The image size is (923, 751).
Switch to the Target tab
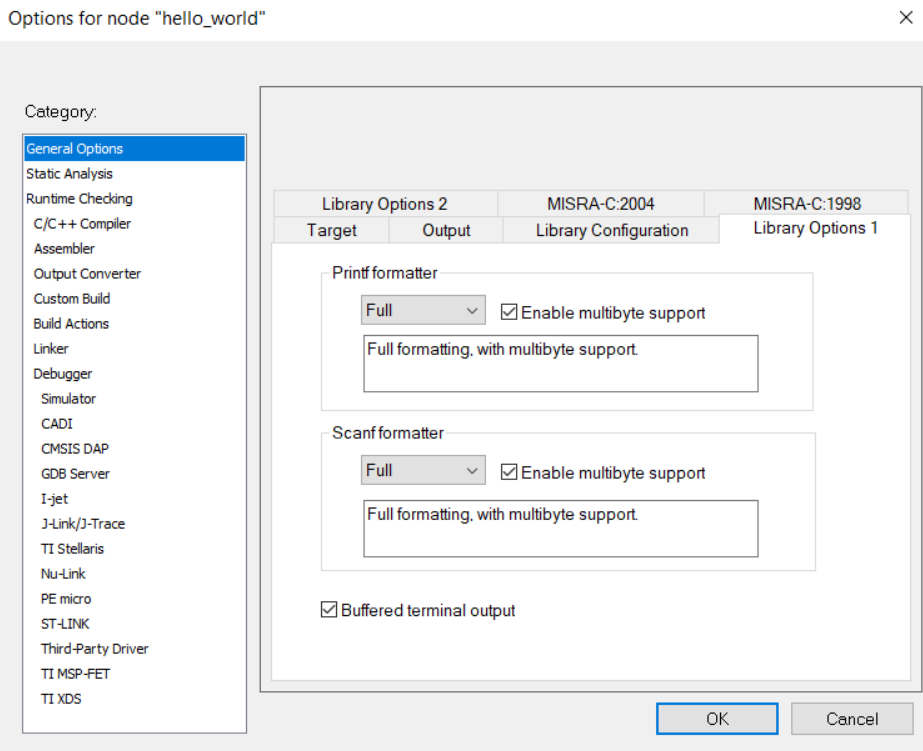pyautogui.click(x=331, y=230)
